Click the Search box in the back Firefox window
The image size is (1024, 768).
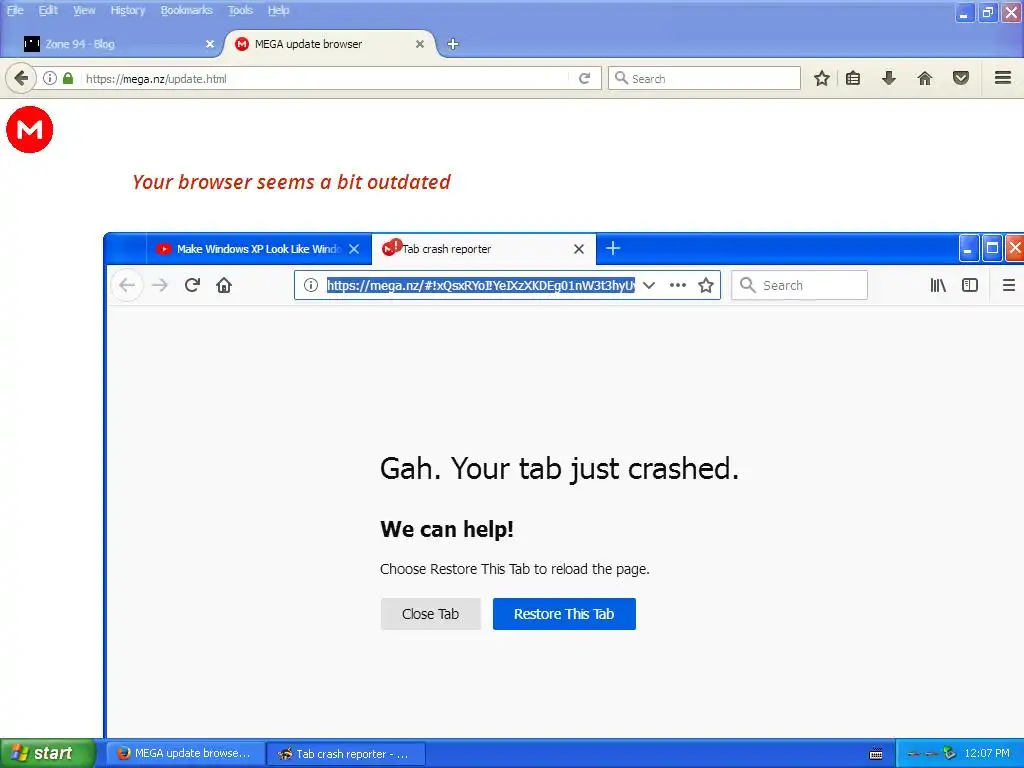point(704,78)
